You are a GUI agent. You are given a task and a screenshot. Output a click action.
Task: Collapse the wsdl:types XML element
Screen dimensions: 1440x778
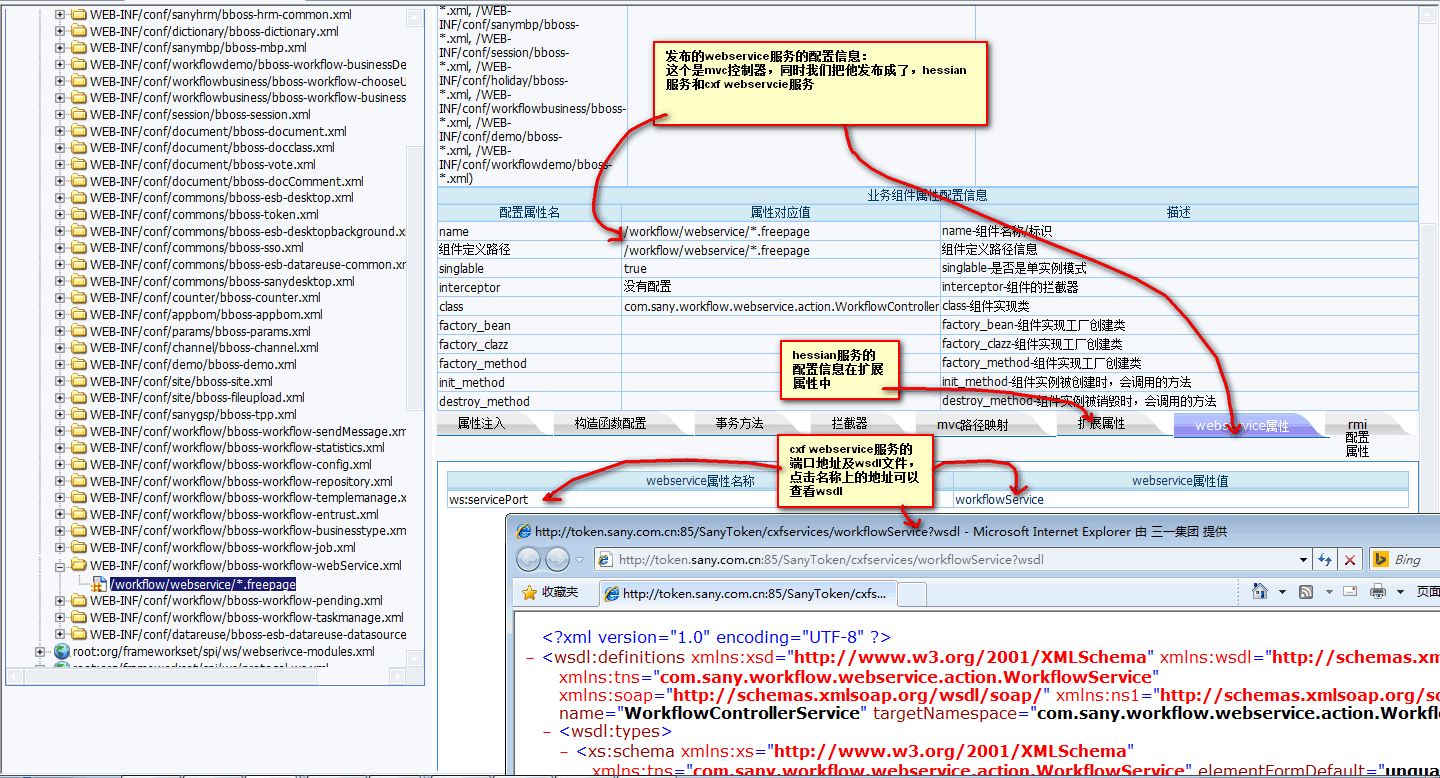(547, 732)
